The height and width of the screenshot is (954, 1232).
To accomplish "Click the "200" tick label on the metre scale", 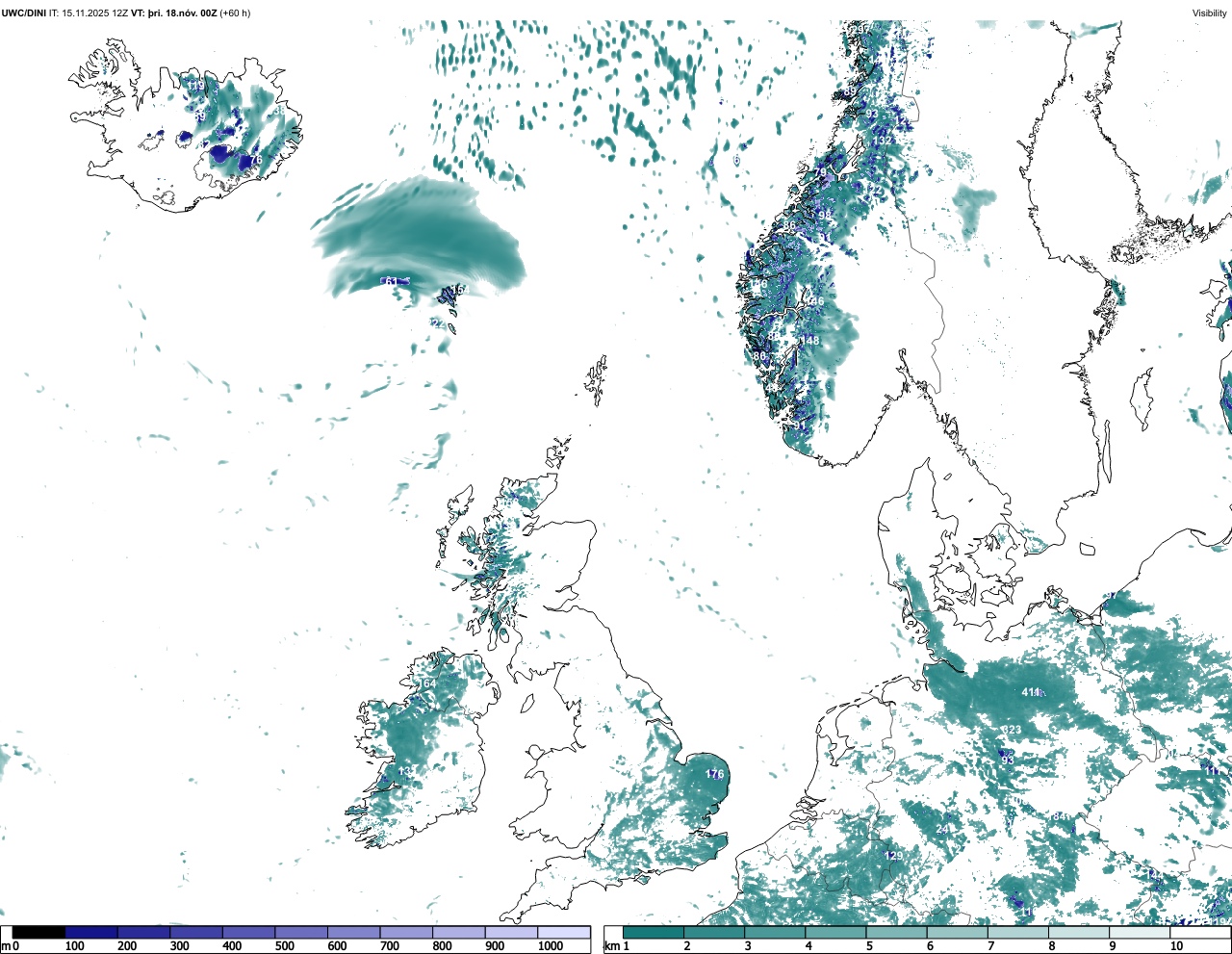I will [127, 946].
